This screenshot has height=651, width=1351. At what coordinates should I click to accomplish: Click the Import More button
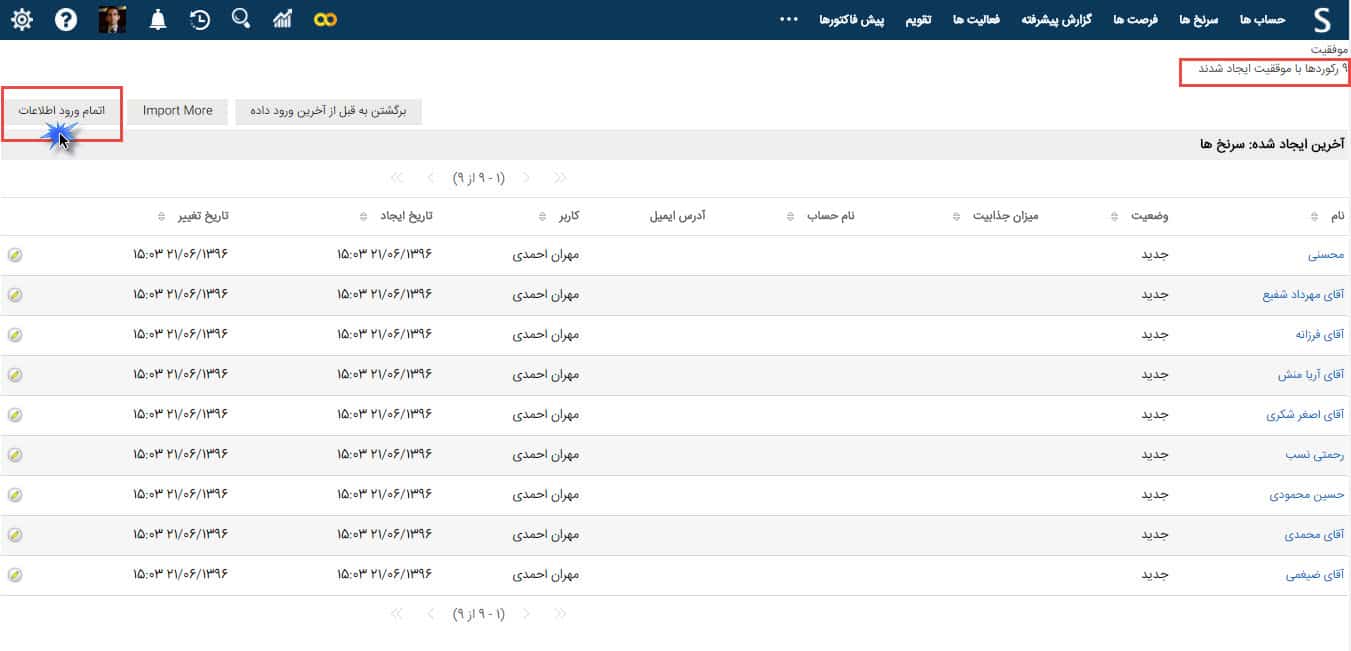tap(178, 111)
